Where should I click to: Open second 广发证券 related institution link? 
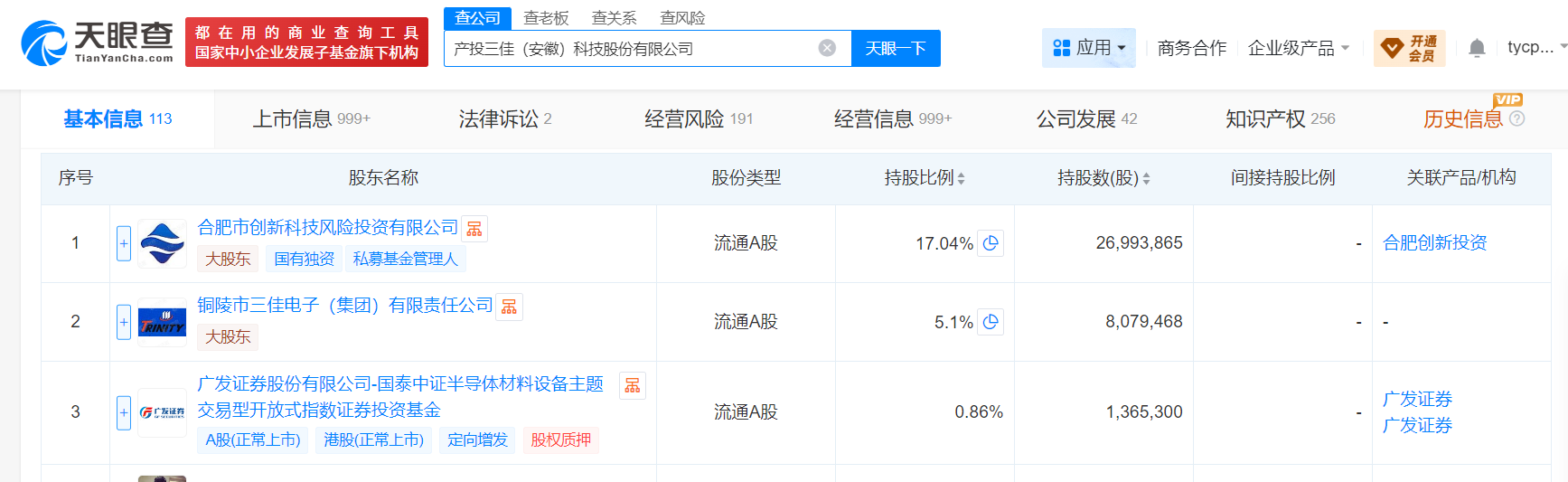coord(1417,425)
